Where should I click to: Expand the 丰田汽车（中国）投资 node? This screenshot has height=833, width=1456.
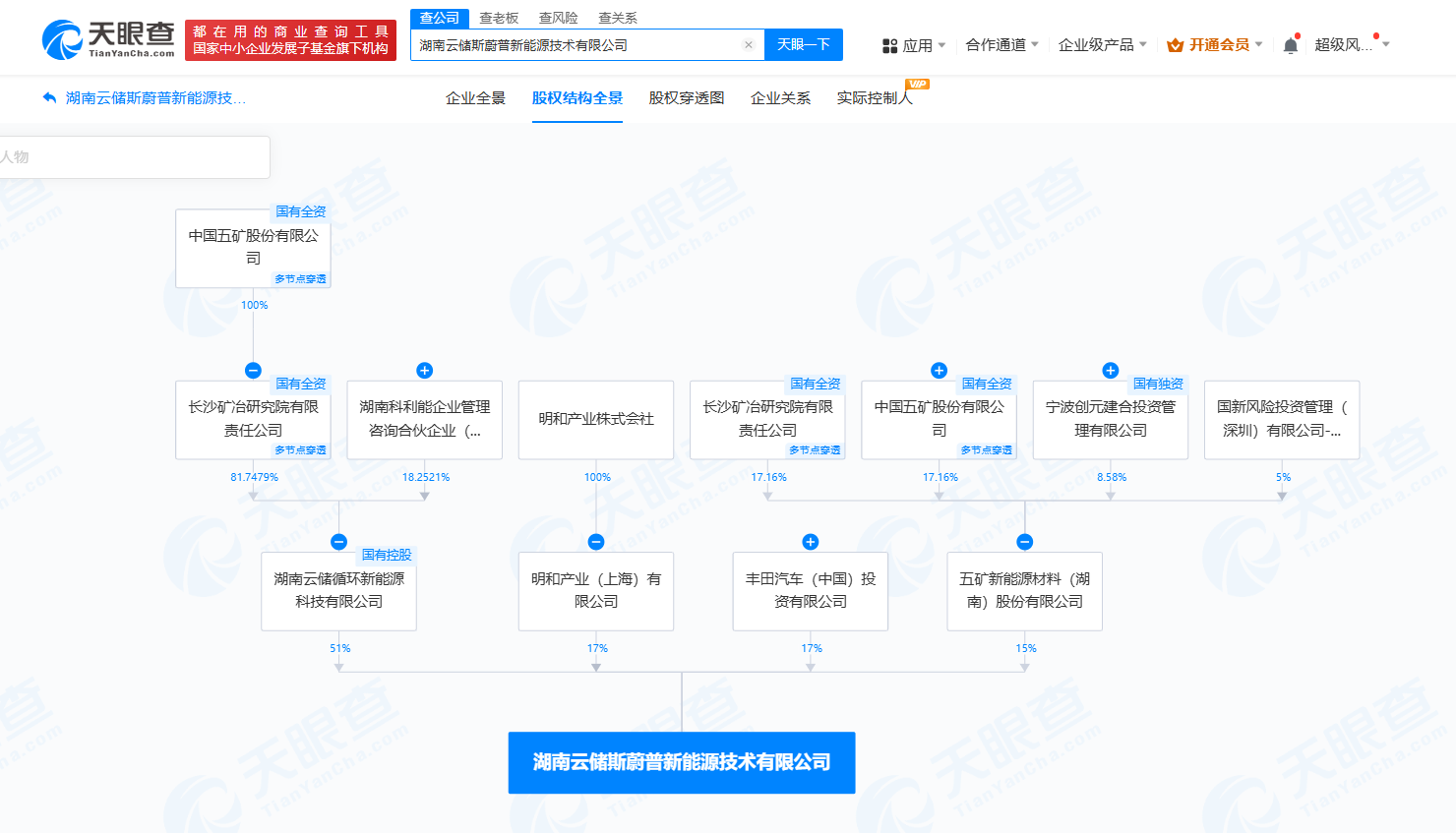click(x=811, y=542)
